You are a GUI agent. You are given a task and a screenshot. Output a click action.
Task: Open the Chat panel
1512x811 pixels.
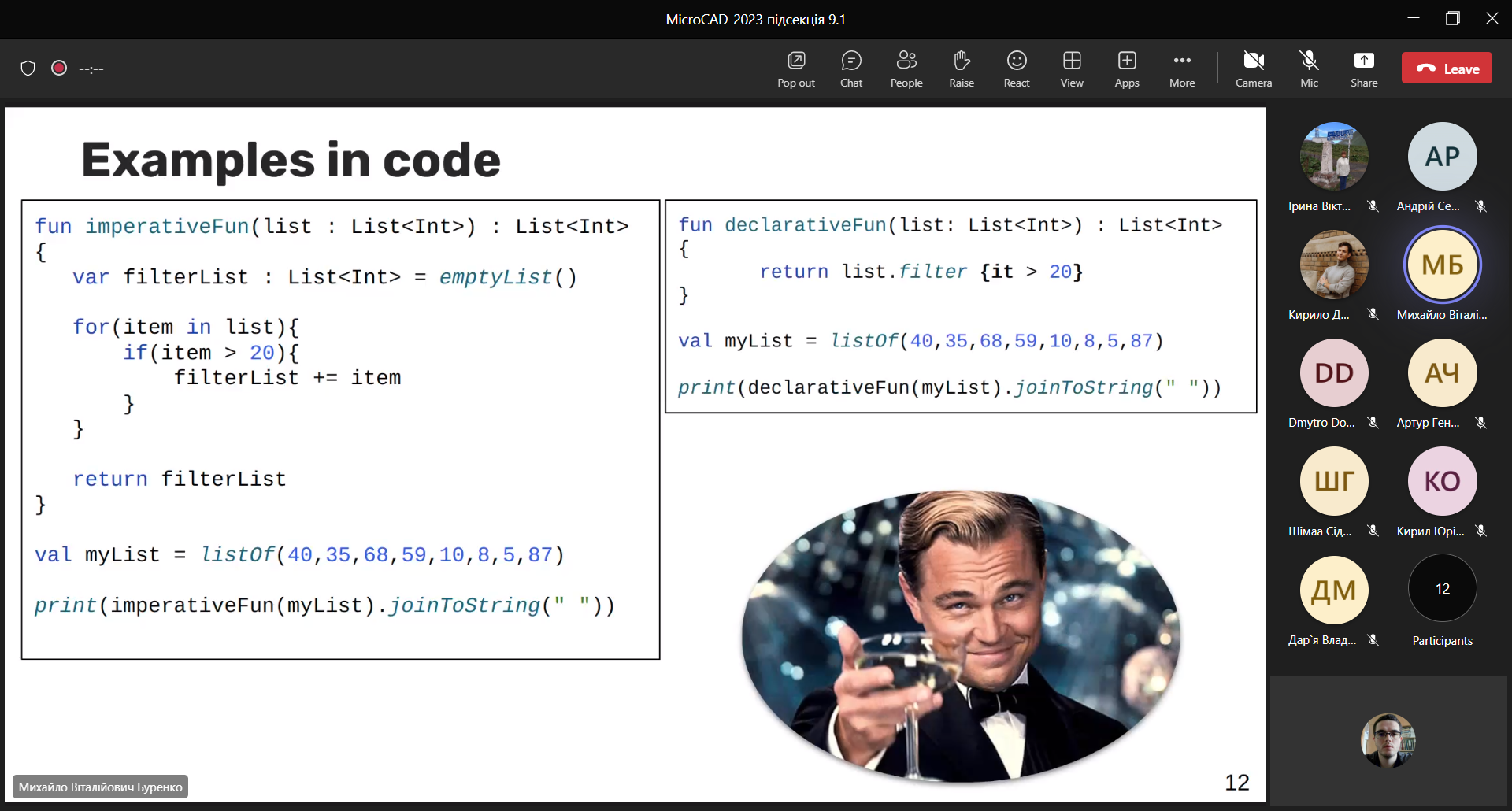pos(851,69)
